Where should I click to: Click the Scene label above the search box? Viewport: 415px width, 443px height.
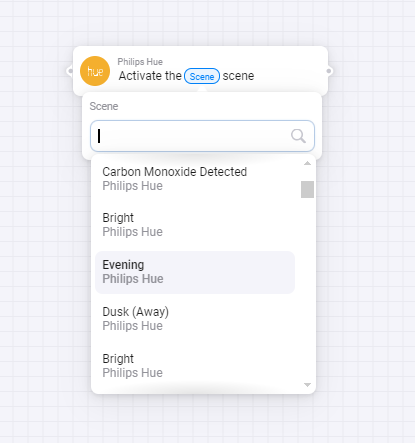(x=104, y=106)
